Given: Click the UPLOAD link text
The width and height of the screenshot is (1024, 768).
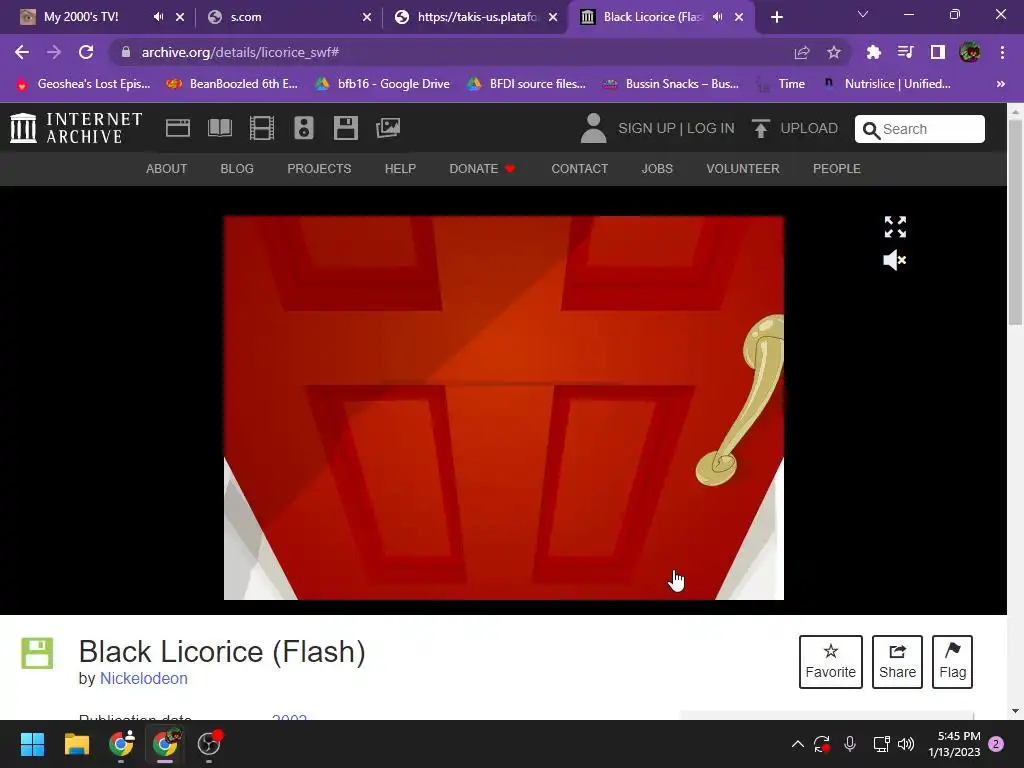Looking at the screenshot, I should [809, 129].
